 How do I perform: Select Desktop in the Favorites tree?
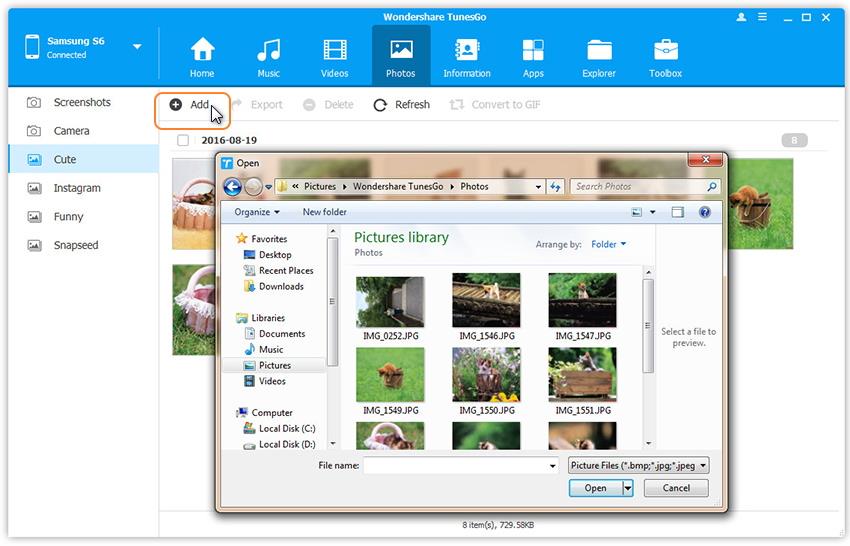(275, 255)
